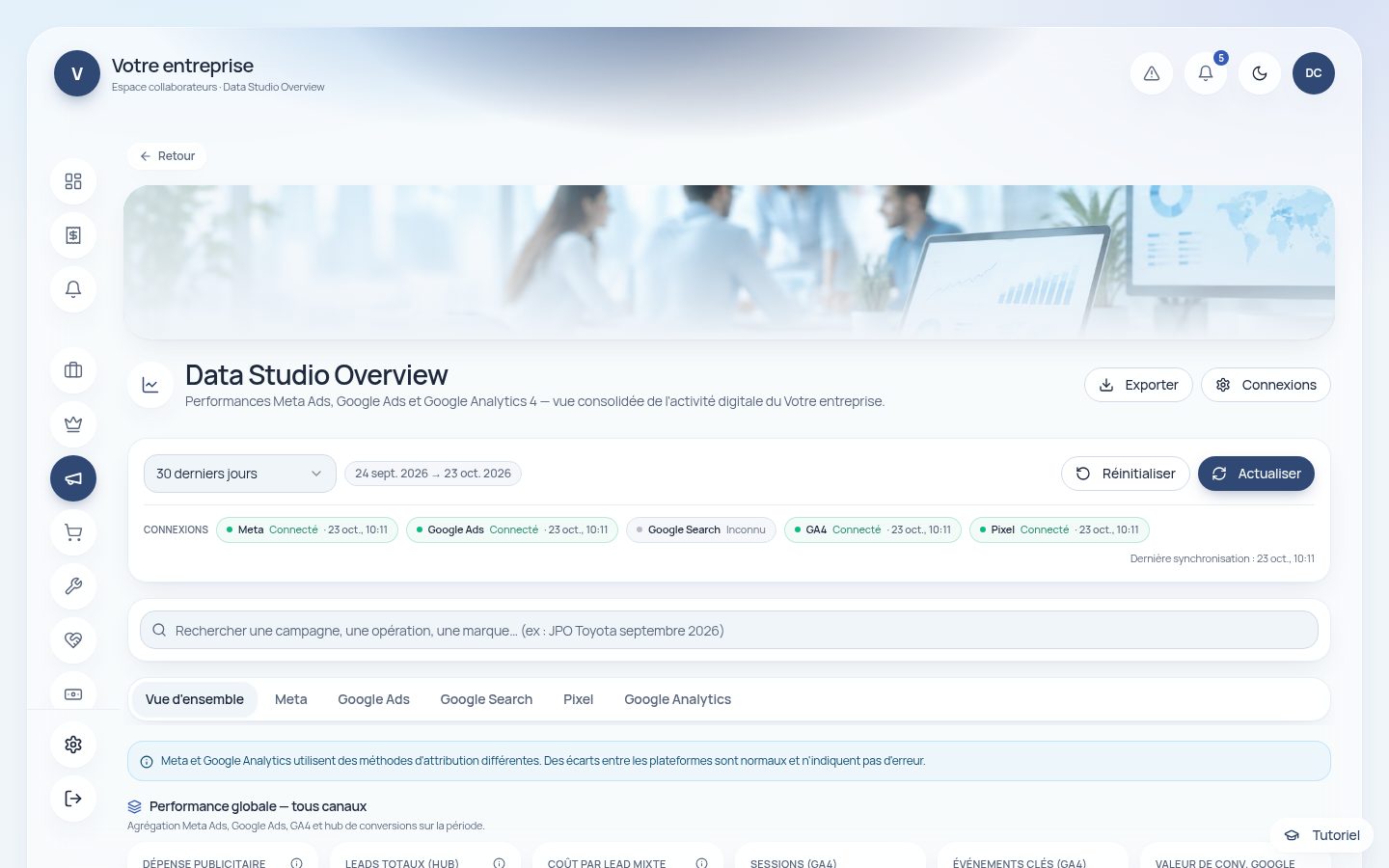
Task: Go back using the Retour button
Action: click(x=167, y=156)
